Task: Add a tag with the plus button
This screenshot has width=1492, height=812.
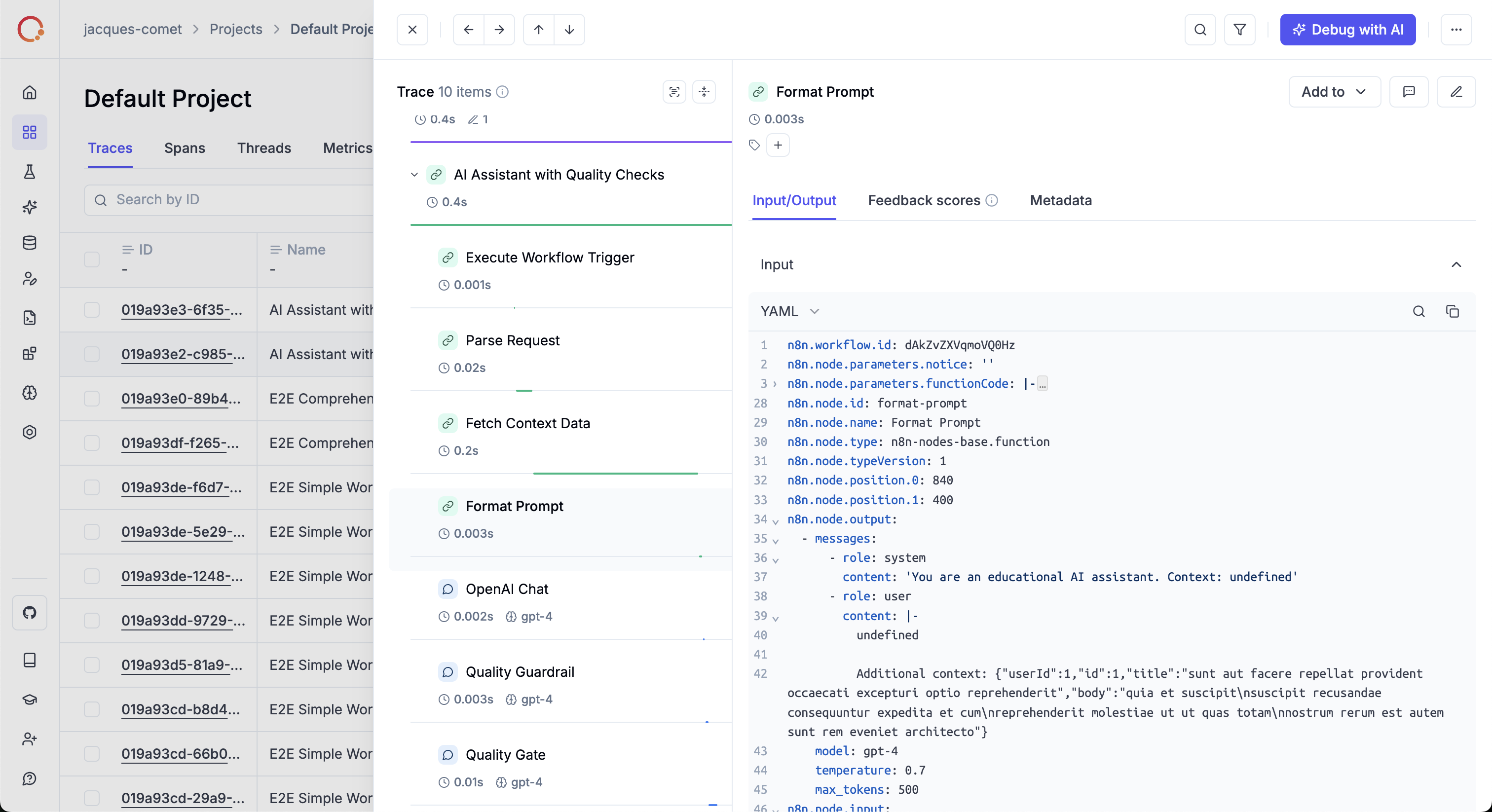Action: [778, 145]
